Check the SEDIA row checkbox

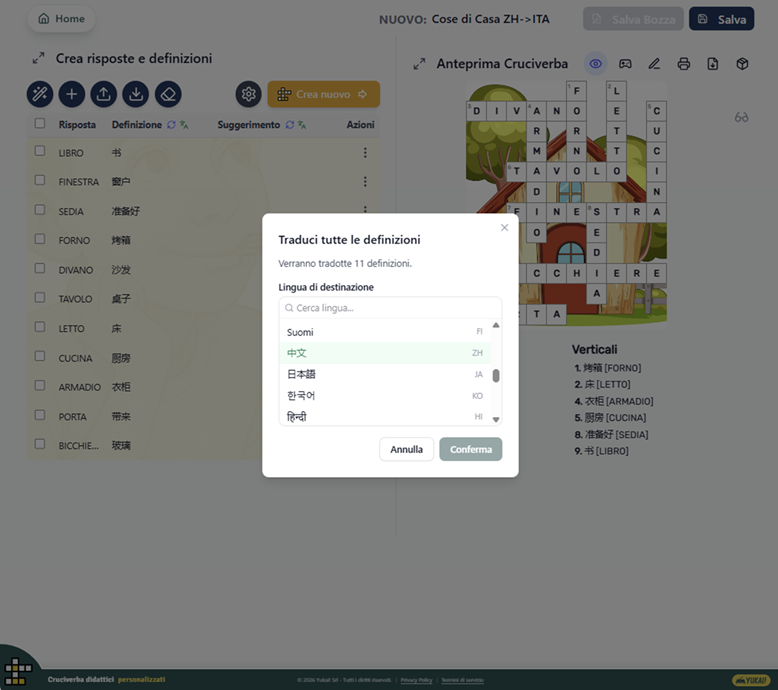(x=40, y=210)
